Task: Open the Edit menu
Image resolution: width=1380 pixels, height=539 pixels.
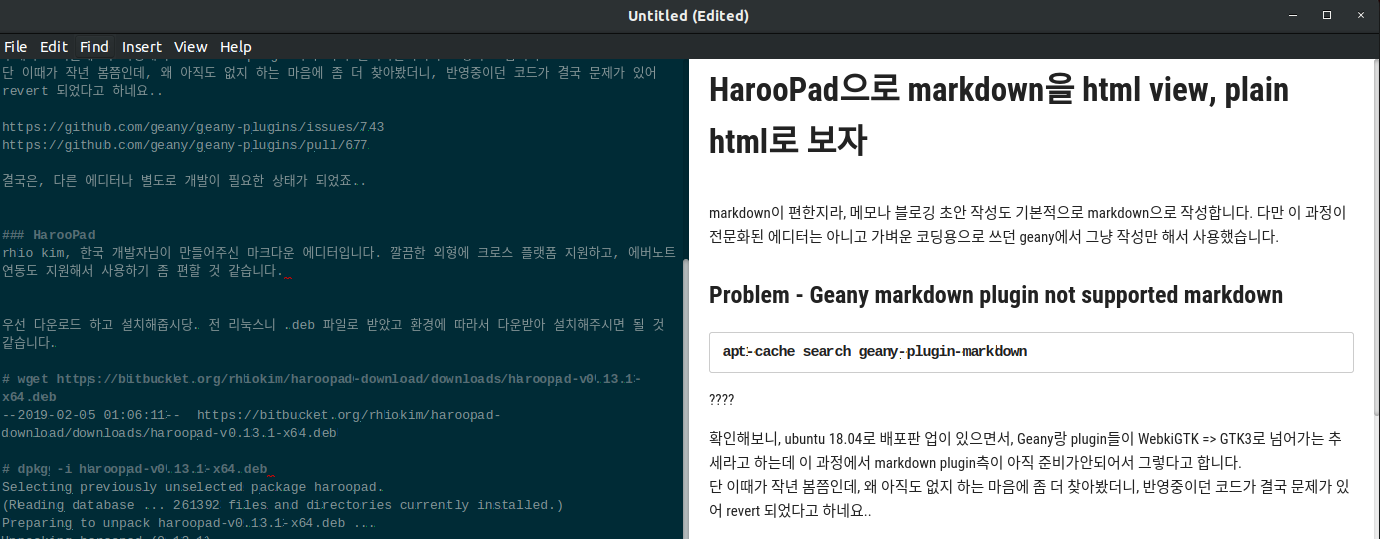Action: click(54, 47)
